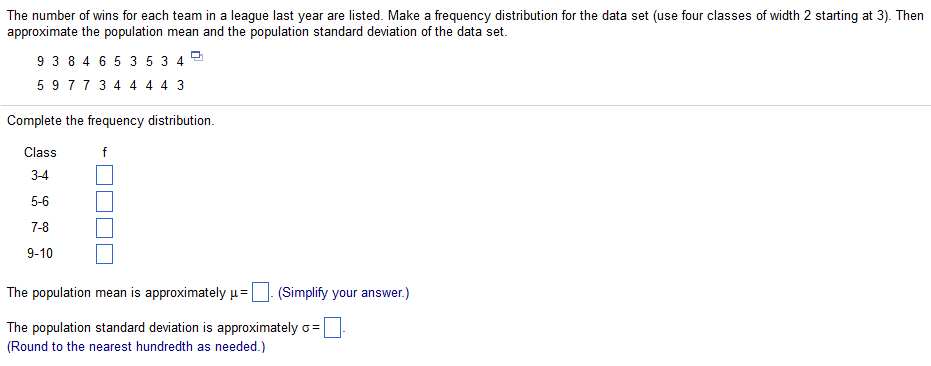Open the data set popup icon
931x366 pixels.
(x=197, y=57)
